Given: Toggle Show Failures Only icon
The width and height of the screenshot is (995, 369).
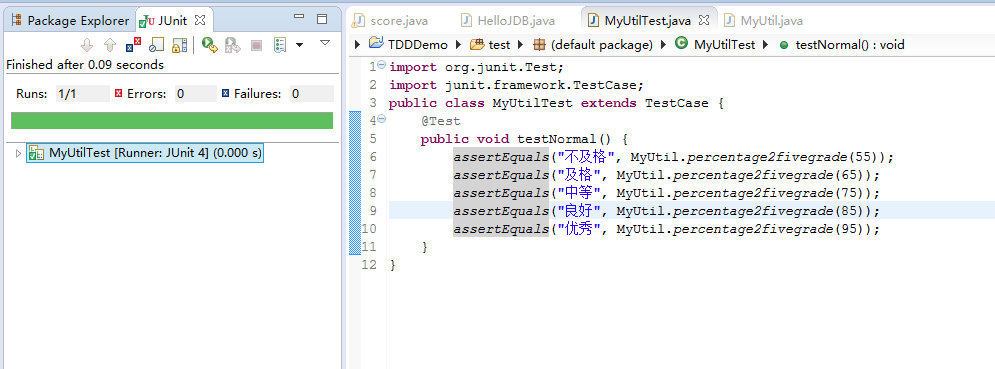Looking at the screenshot, I should (133, 45).
